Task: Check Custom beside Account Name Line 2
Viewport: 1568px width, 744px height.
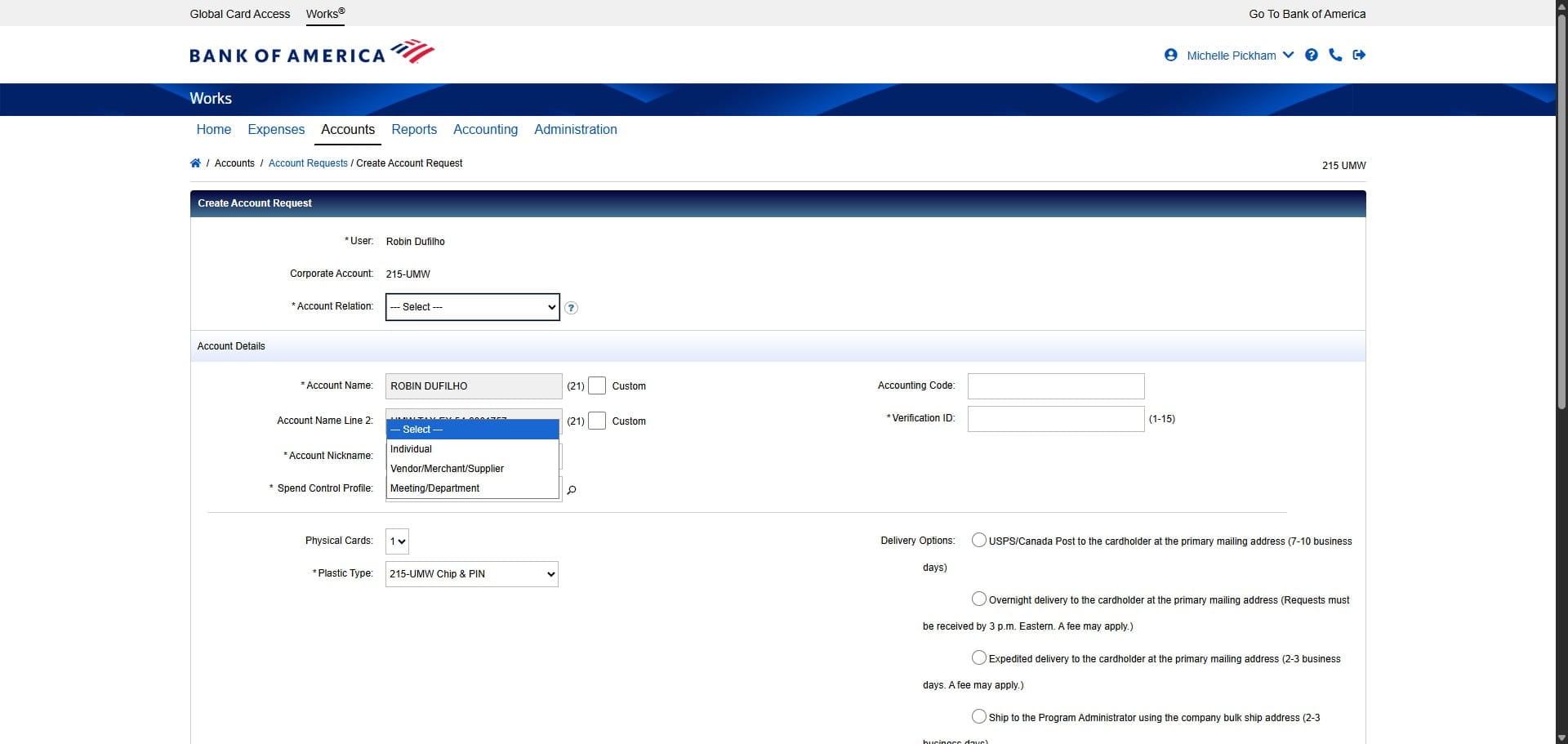Action: coord(597,421)
